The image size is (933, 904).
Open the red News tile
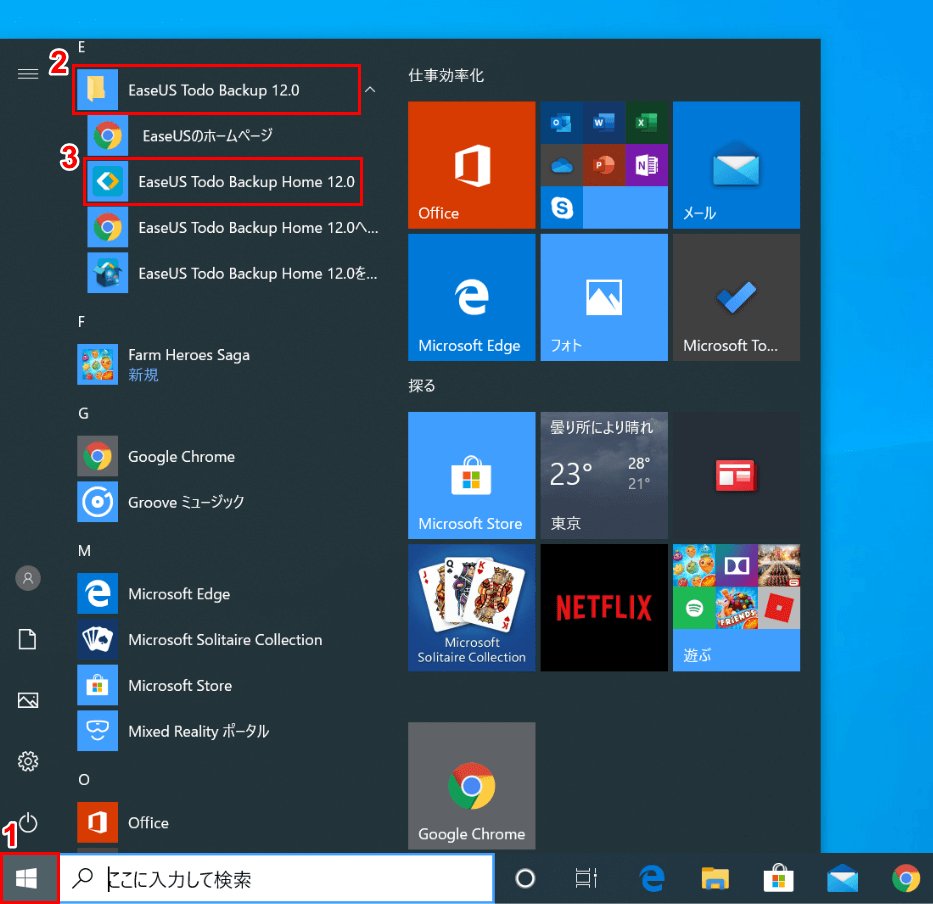coord(736,476)
